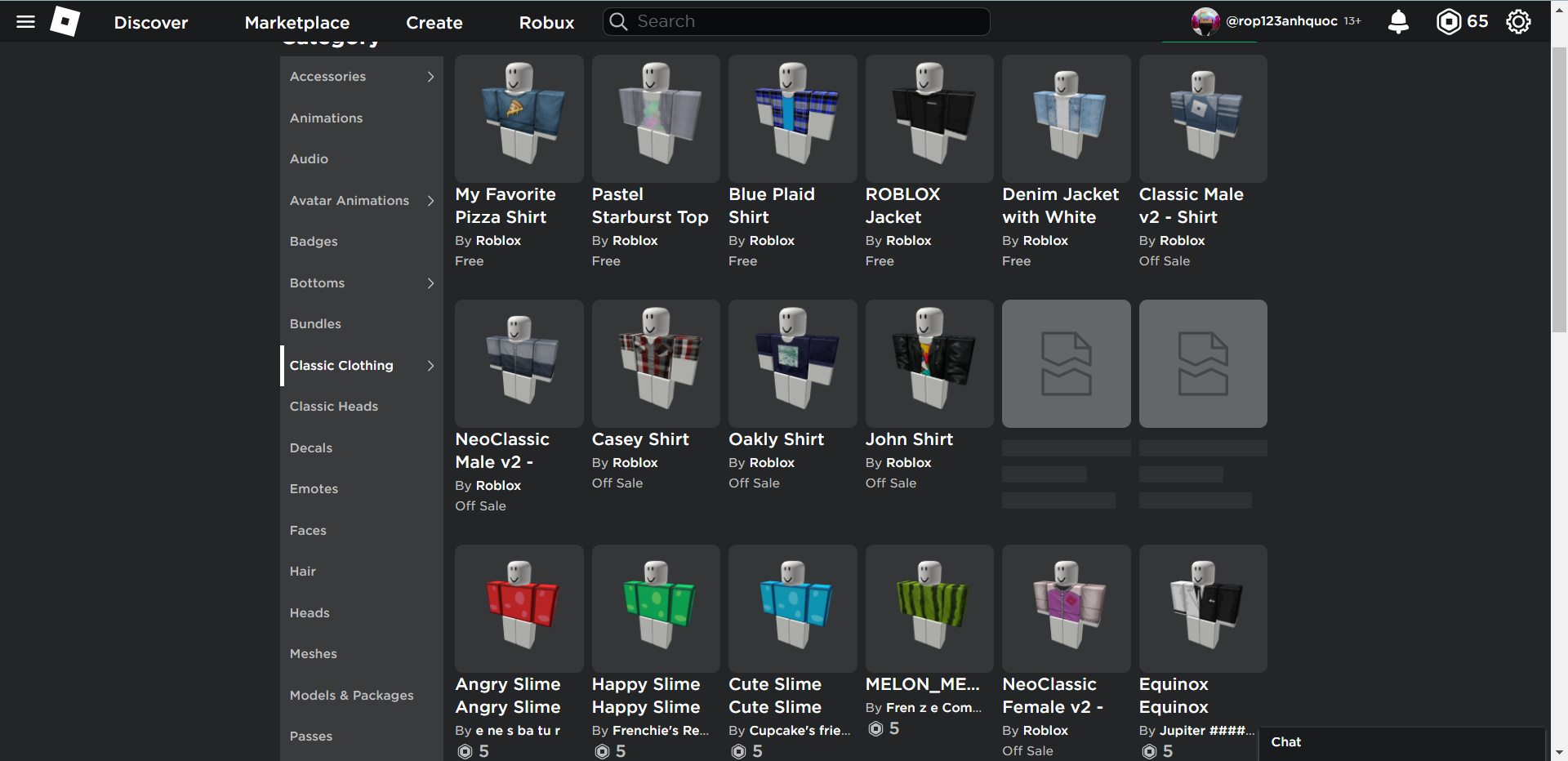
Task: Open MELON_ME... shirt thumbnail
Action: [929, 609]
